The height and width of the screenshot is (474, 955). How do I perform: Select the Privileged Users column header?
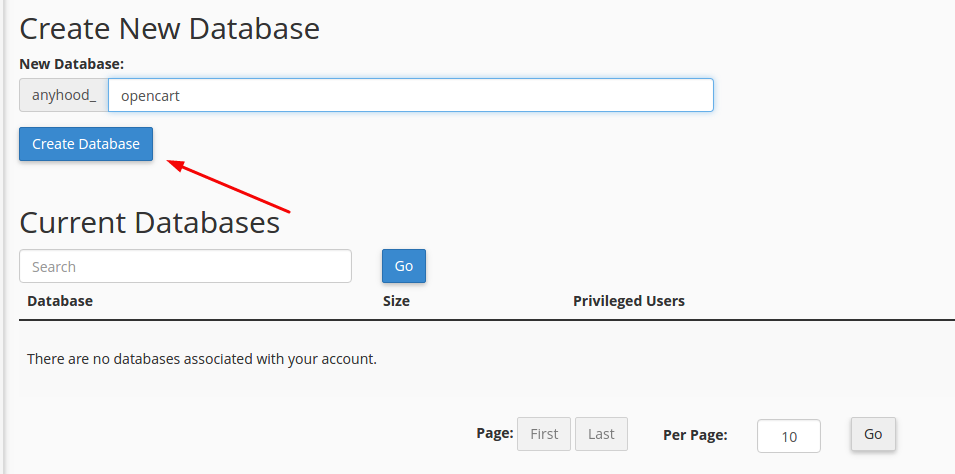click(629, 301)
